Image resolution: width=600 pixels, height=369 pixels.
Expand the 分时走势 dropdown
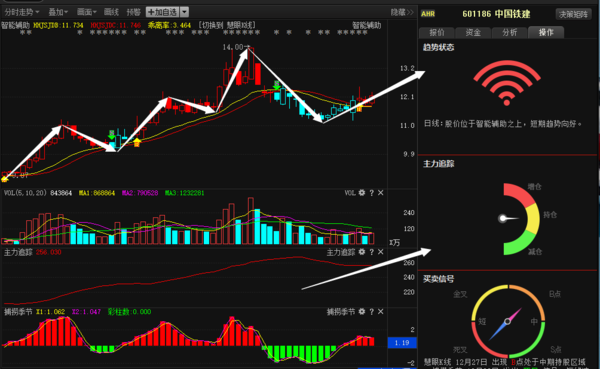(x=22, y=12)
